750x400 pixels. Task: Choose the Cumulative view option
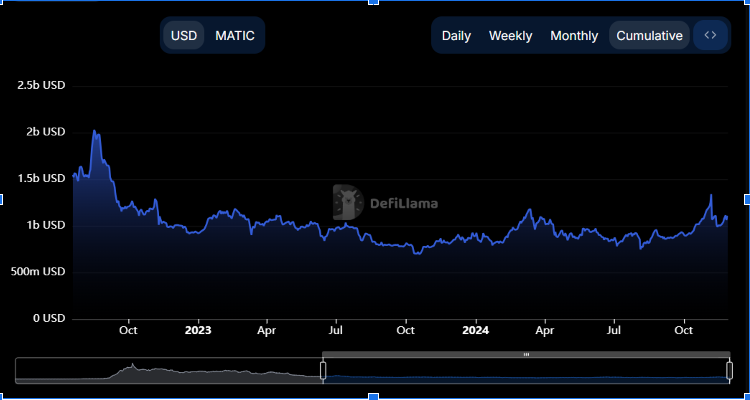coord(649,36)
